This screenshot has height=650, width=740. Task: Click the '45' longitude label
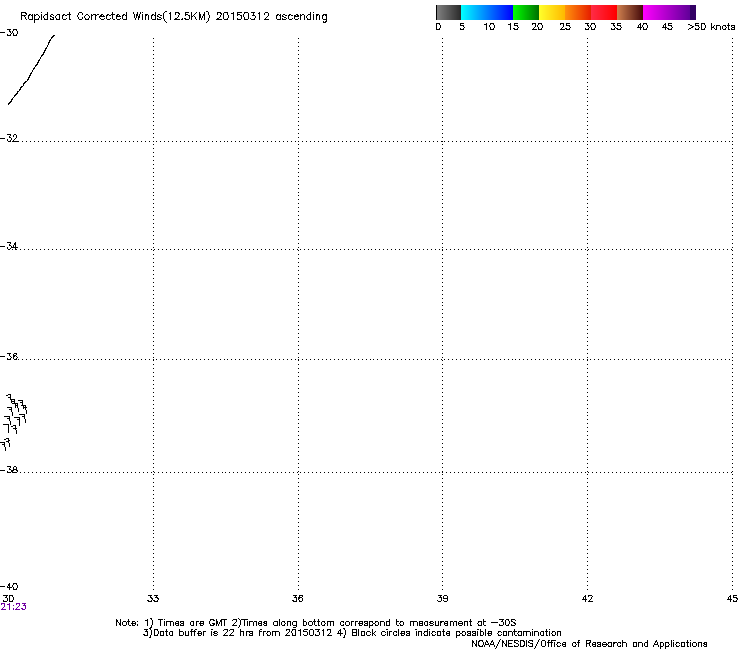tap(732, 599)
